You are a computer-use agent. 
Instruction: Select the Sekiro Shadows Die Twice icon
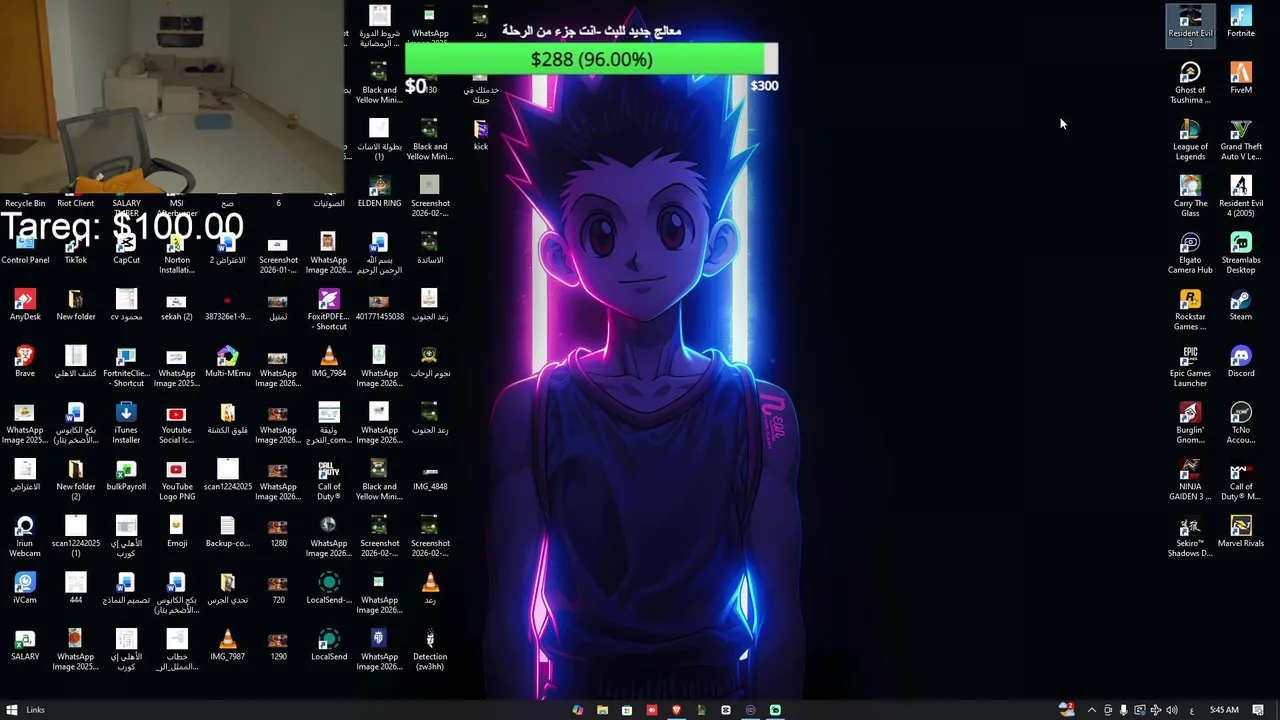[1190, 537]
